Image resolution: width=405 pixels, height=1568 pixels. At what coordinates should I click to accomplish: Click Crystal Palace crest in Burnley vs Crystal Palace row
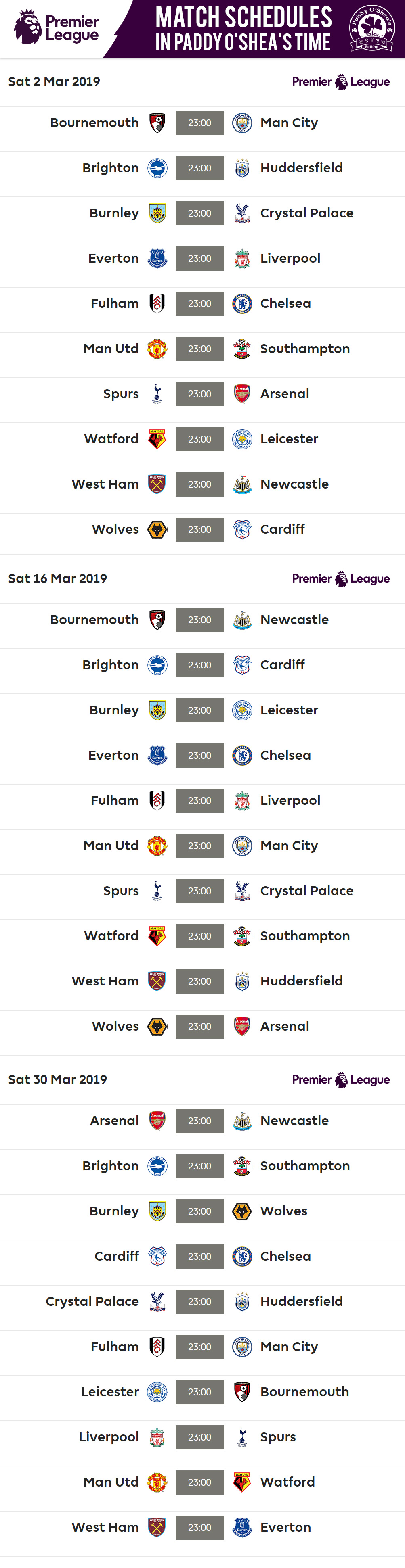242,214
